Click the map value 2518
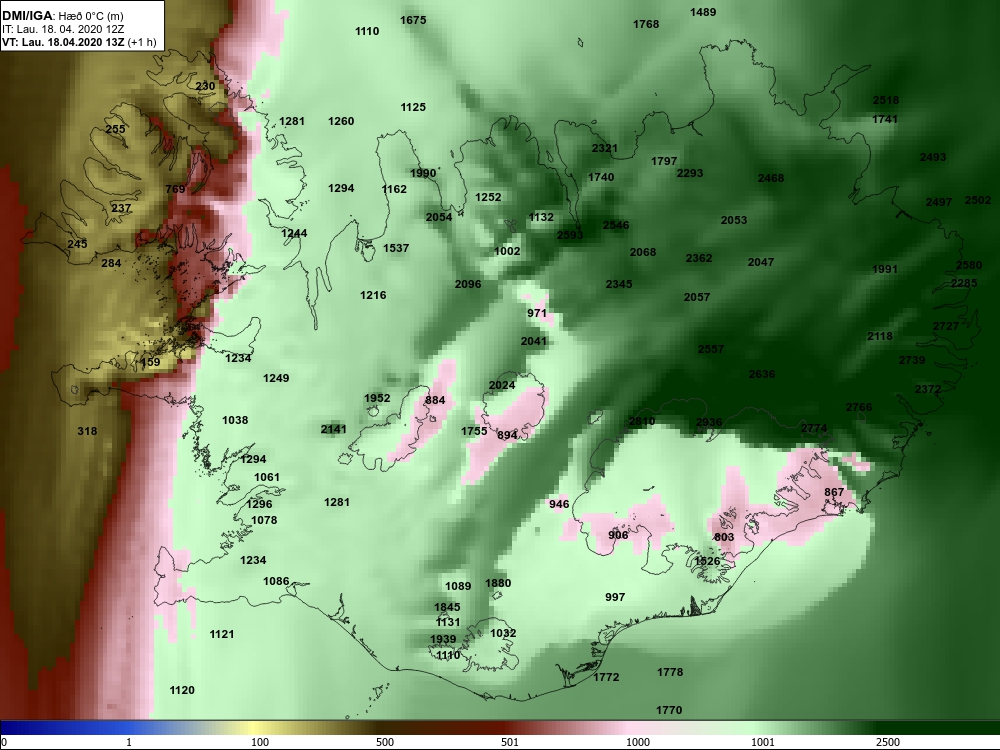 click(886, 100)
